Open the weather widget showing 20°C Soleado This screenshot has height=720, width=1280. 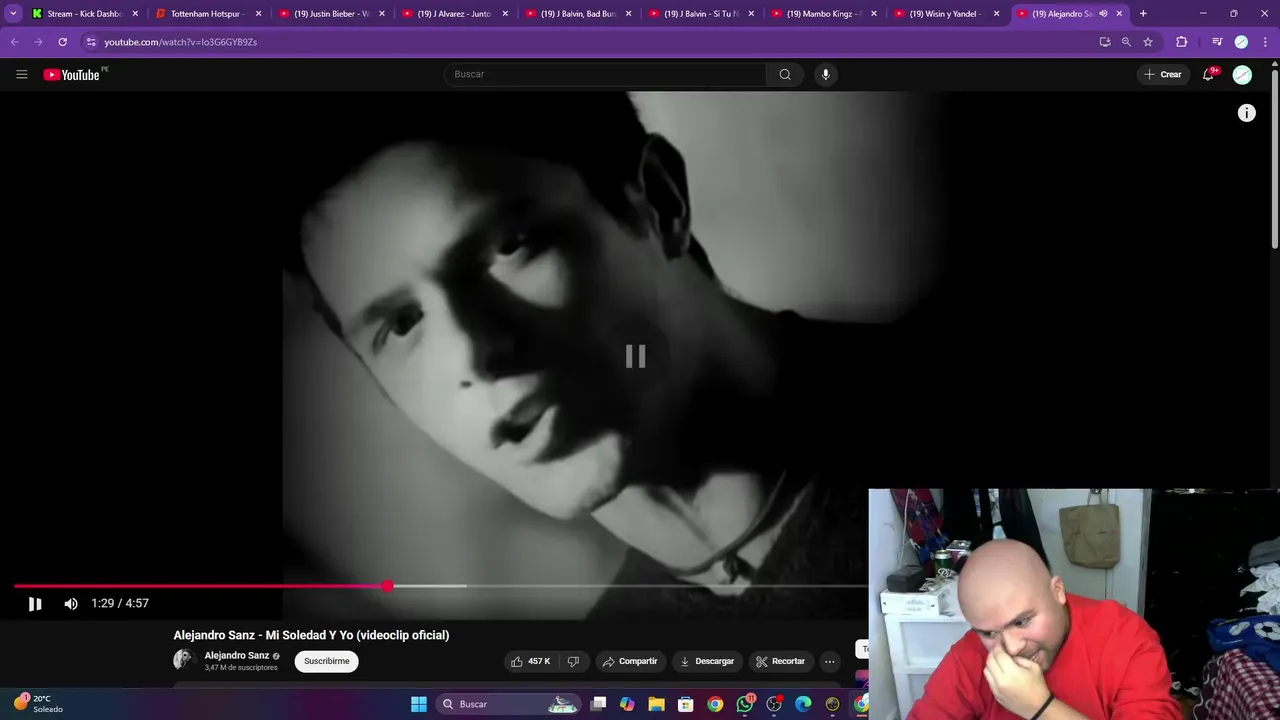tap(40, 703)
